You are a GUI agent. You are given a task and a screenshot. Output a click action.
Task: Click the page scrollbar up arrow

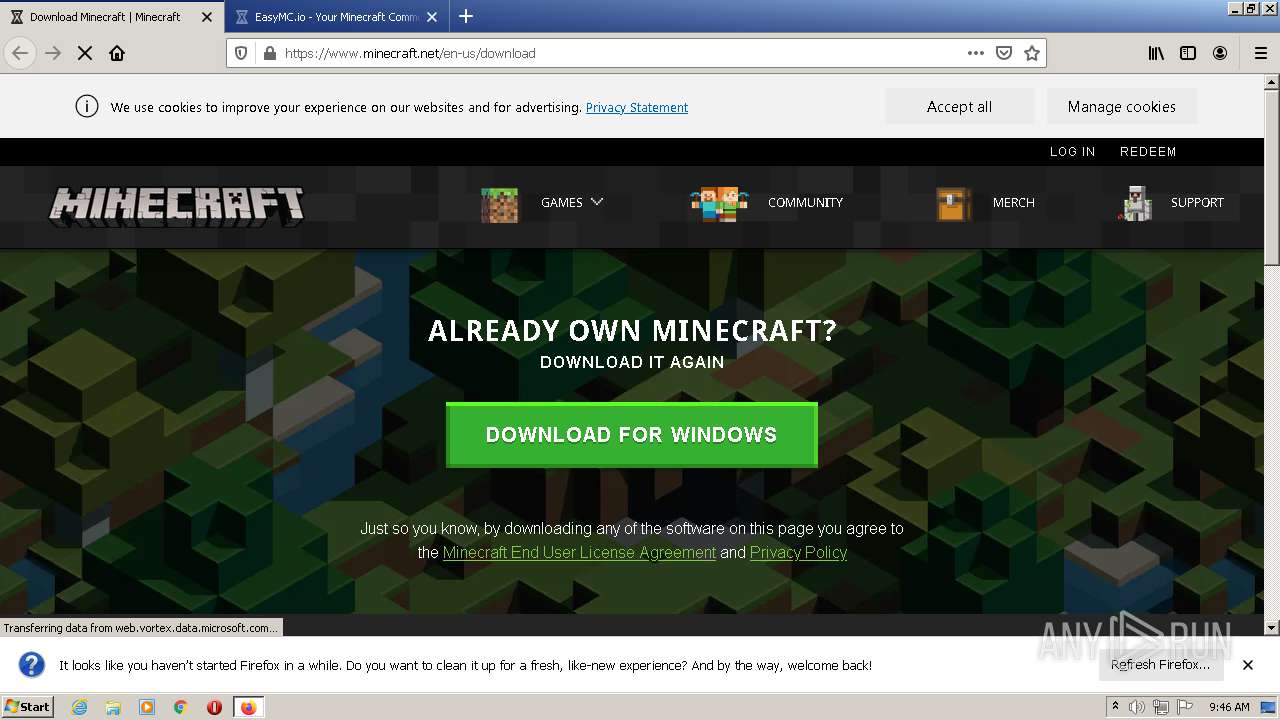click(x=1272, y=80)
